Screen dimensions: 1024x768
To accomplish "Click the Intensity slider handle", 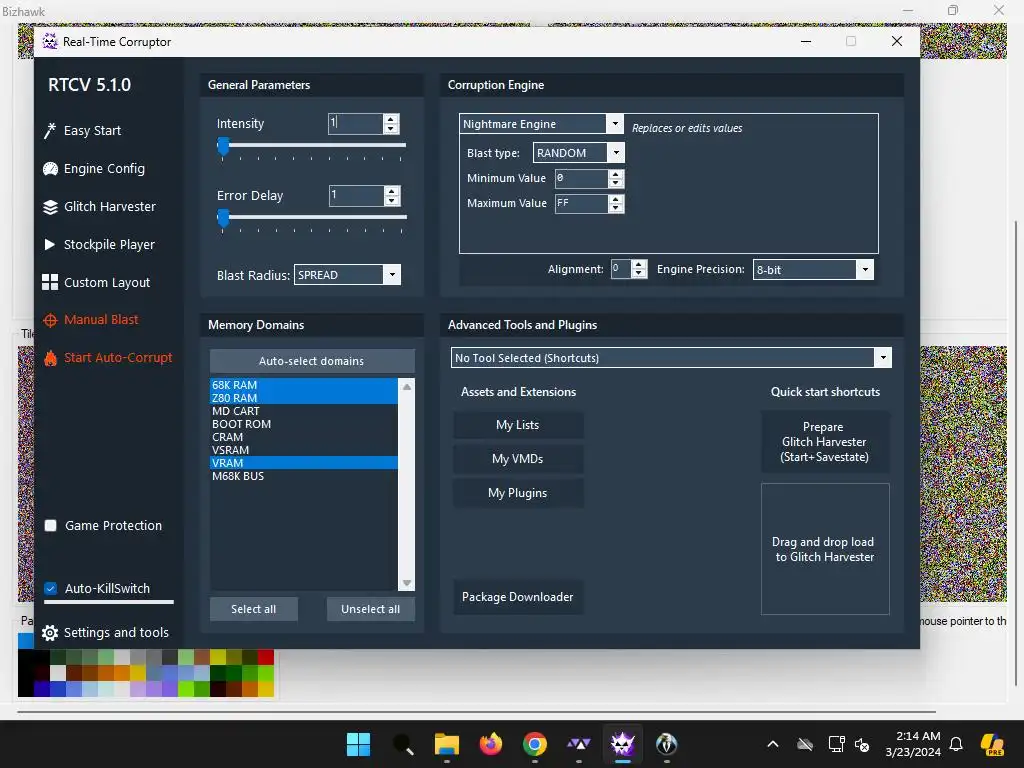I will pos(223,146).
